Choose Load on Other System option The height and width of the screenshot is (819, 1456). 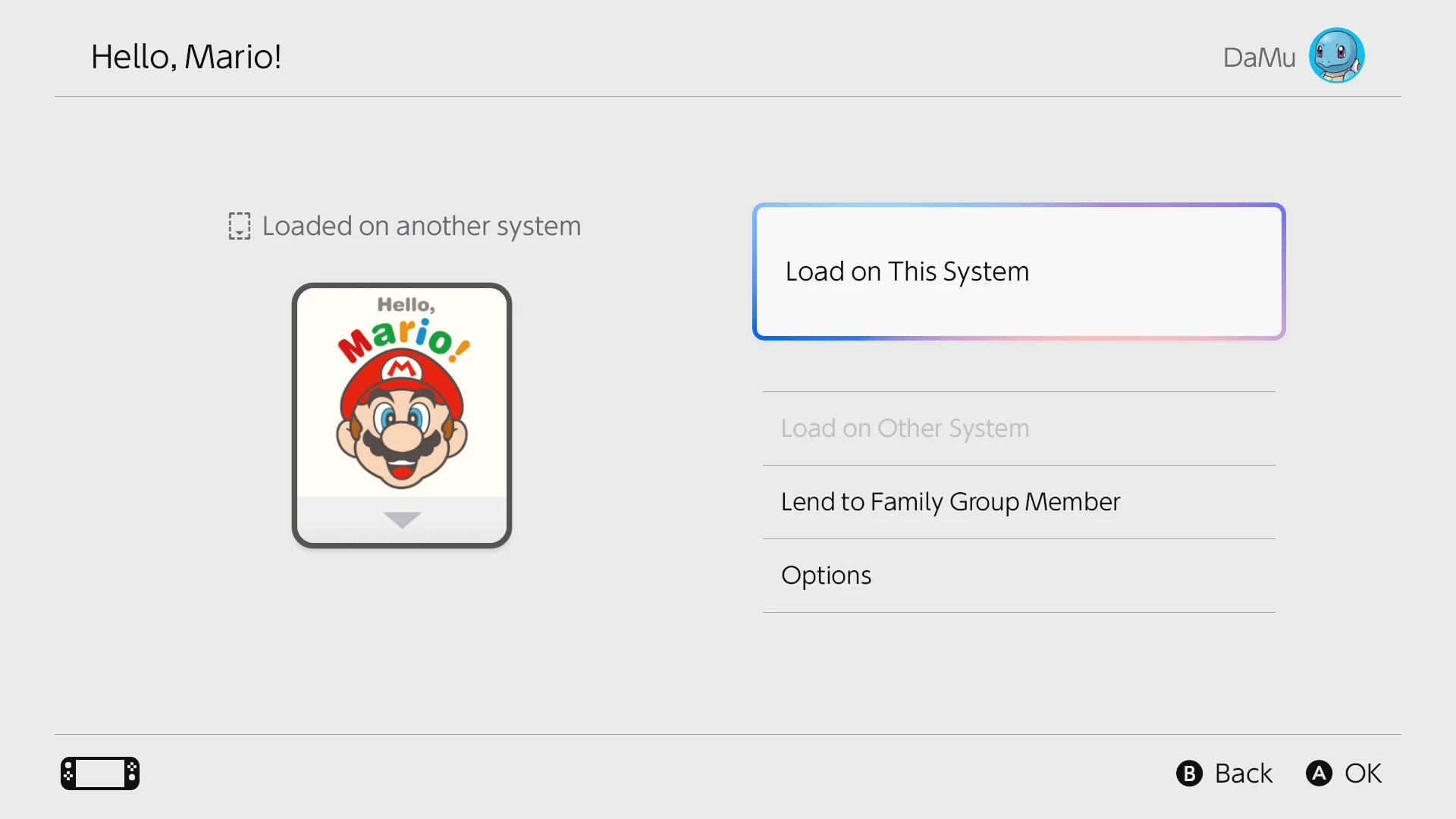tap(1018, 428)
